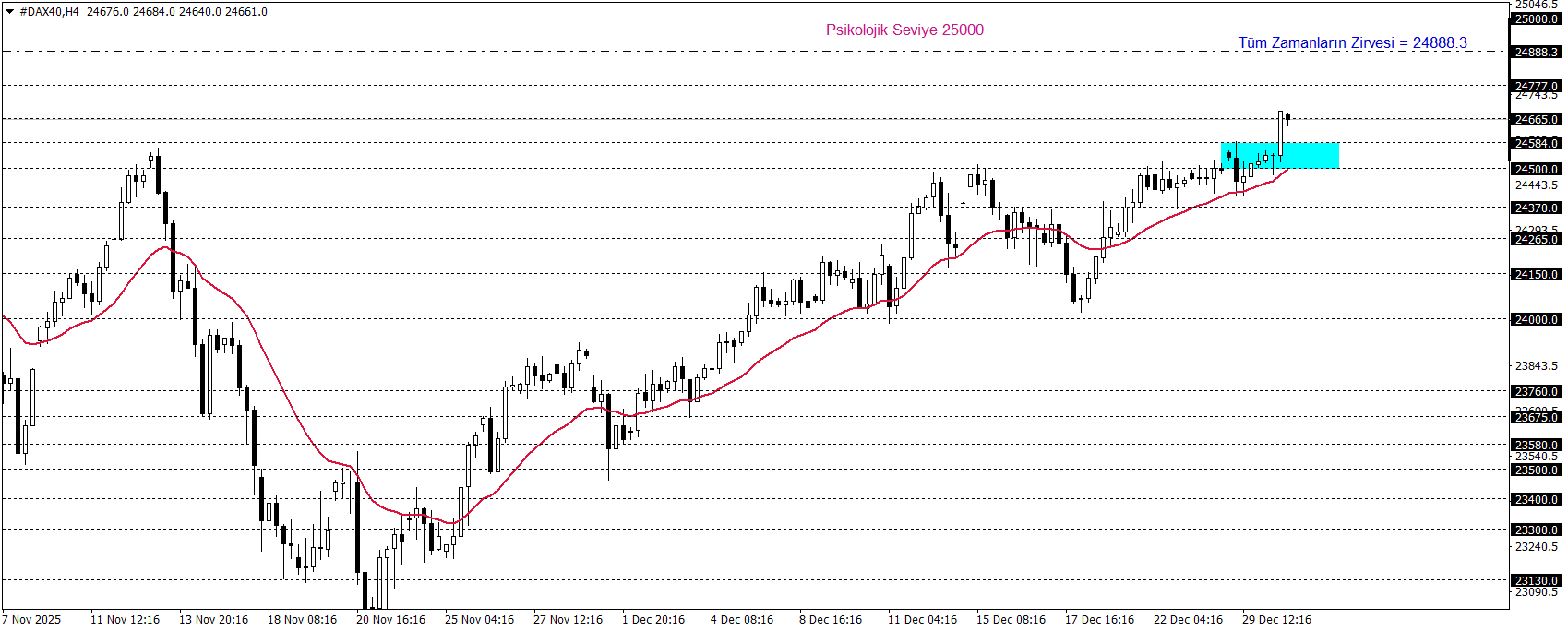Click the '18 Nov 08:16' time label
This screenshot has height=631, width=1568.
[302, 619]
